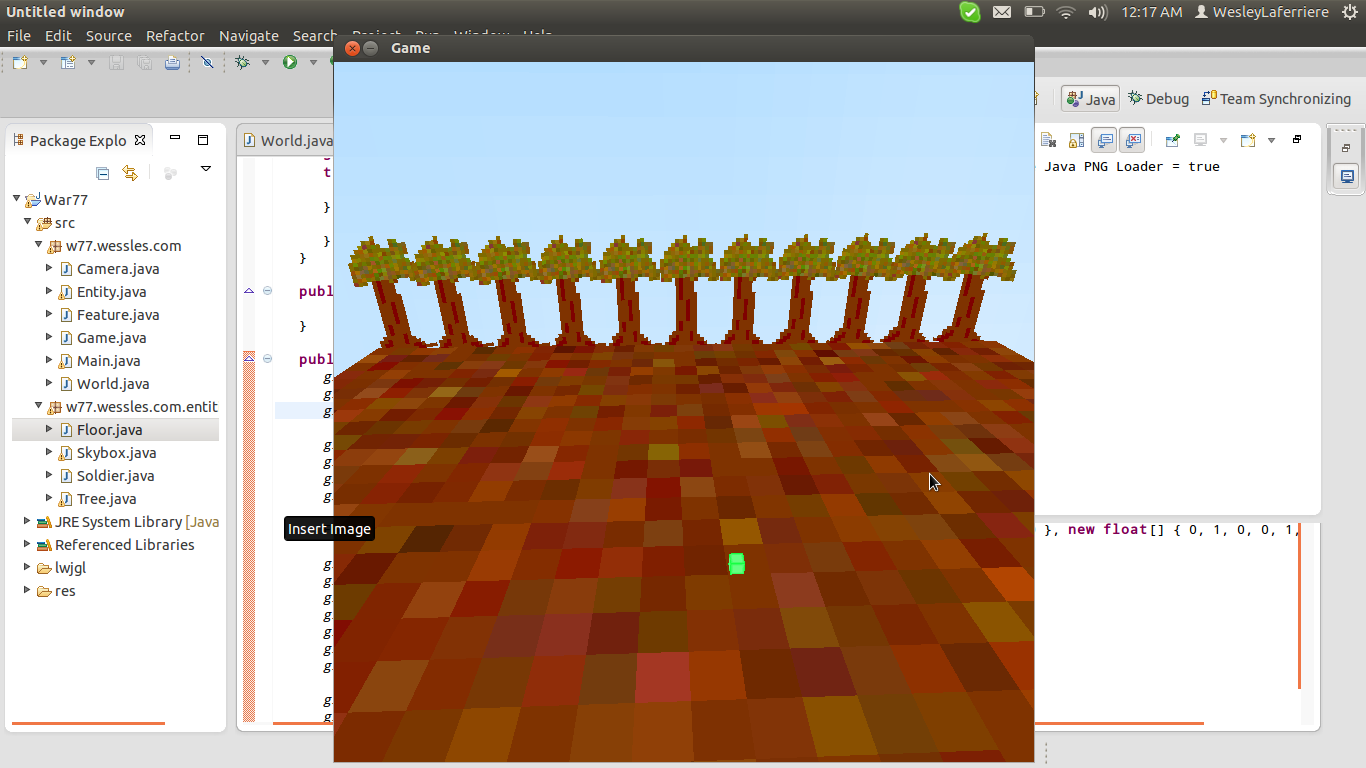1366x768 pixels.
Task: Toggle Link with Editor in Package Explorer
Action: click(130, 173)
